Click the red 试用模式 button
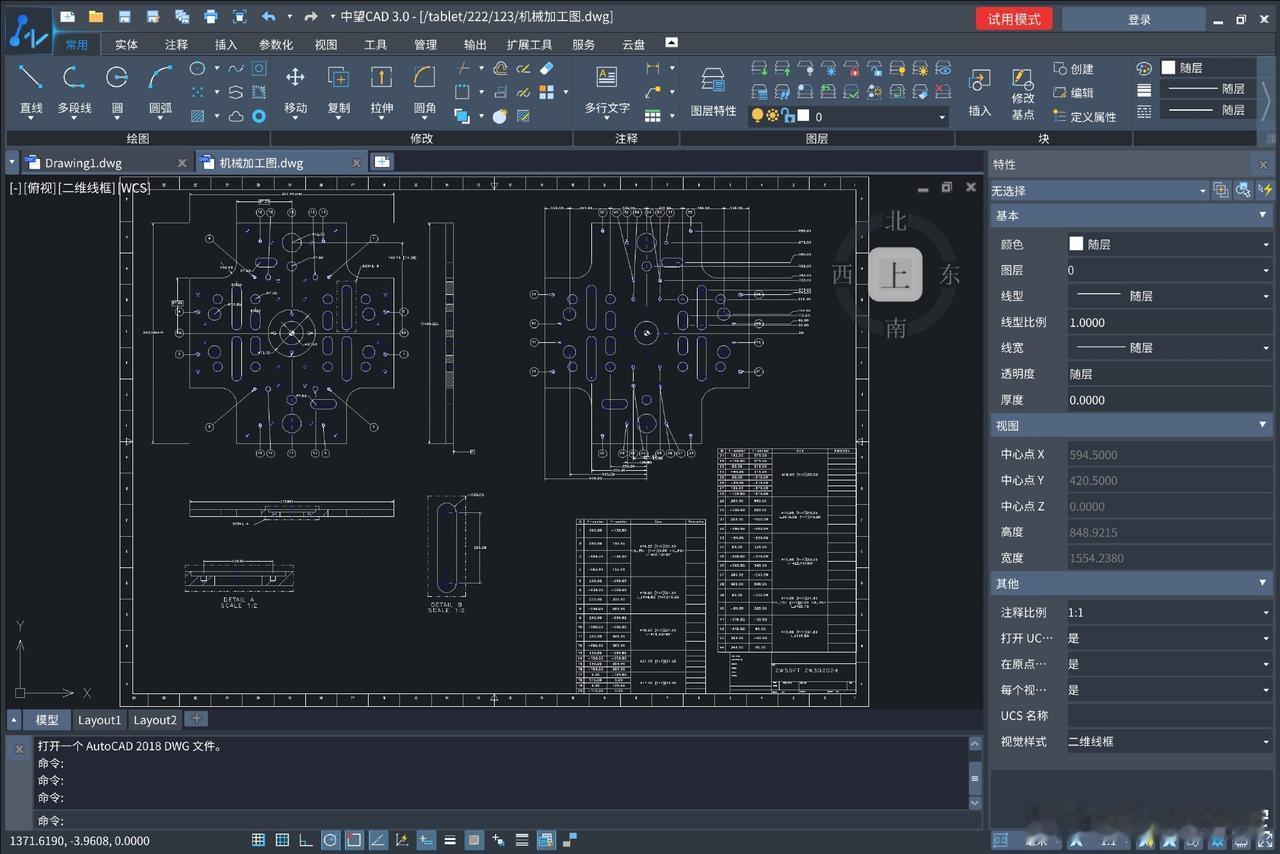Screen dimensions: 1280x854 pos(1014,19)
